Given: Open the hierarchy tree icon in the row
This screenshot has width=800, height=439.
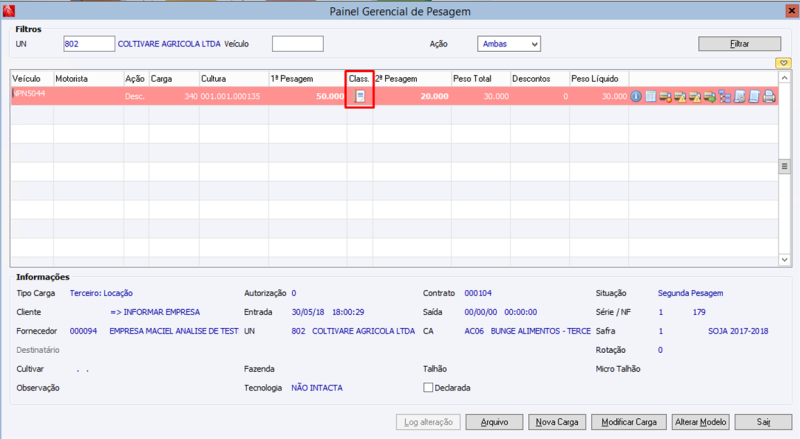Looking at the screenshot, I should point(724,96).
